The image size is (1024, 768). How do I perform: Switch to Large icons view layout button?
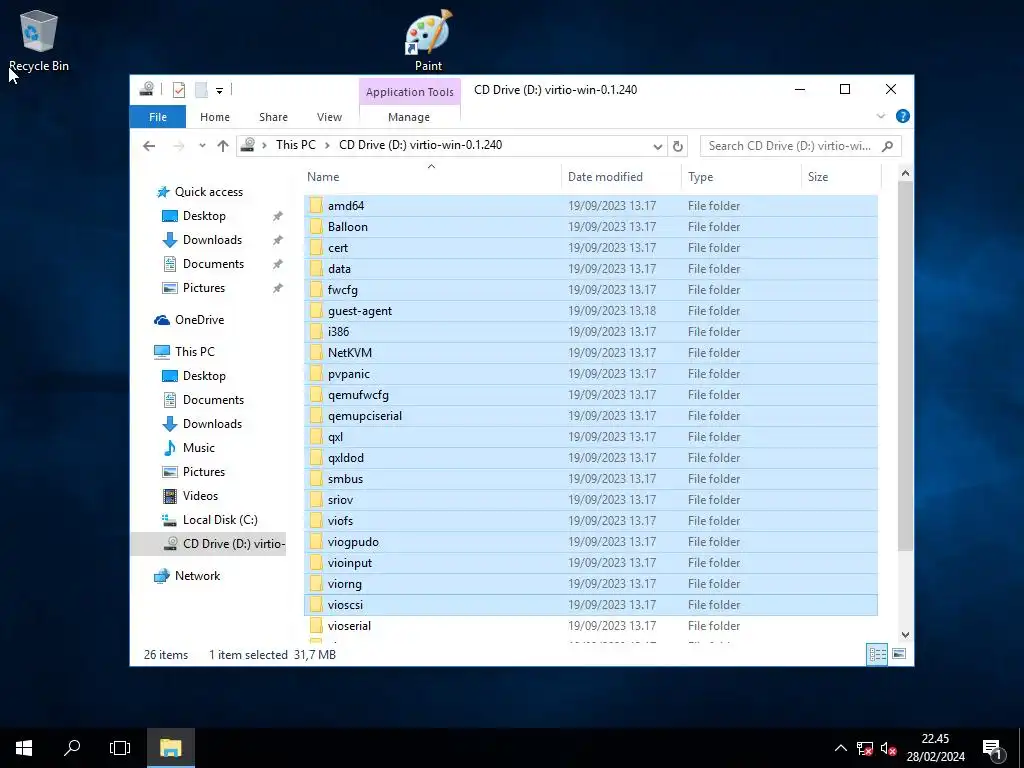pos(899,654)
